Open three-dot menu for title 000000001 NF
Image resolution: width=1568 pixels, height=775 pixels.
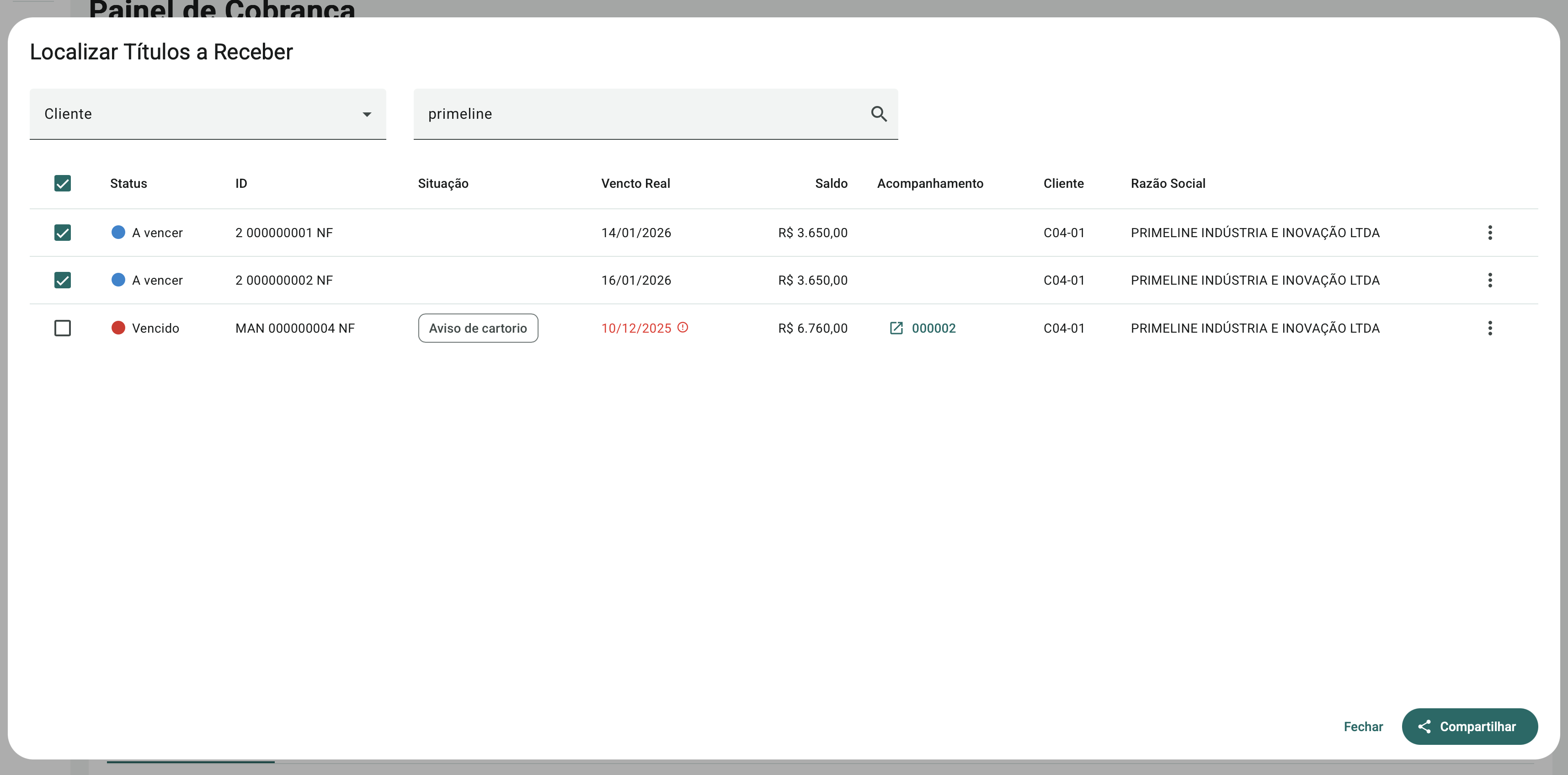click(1489, 233)
